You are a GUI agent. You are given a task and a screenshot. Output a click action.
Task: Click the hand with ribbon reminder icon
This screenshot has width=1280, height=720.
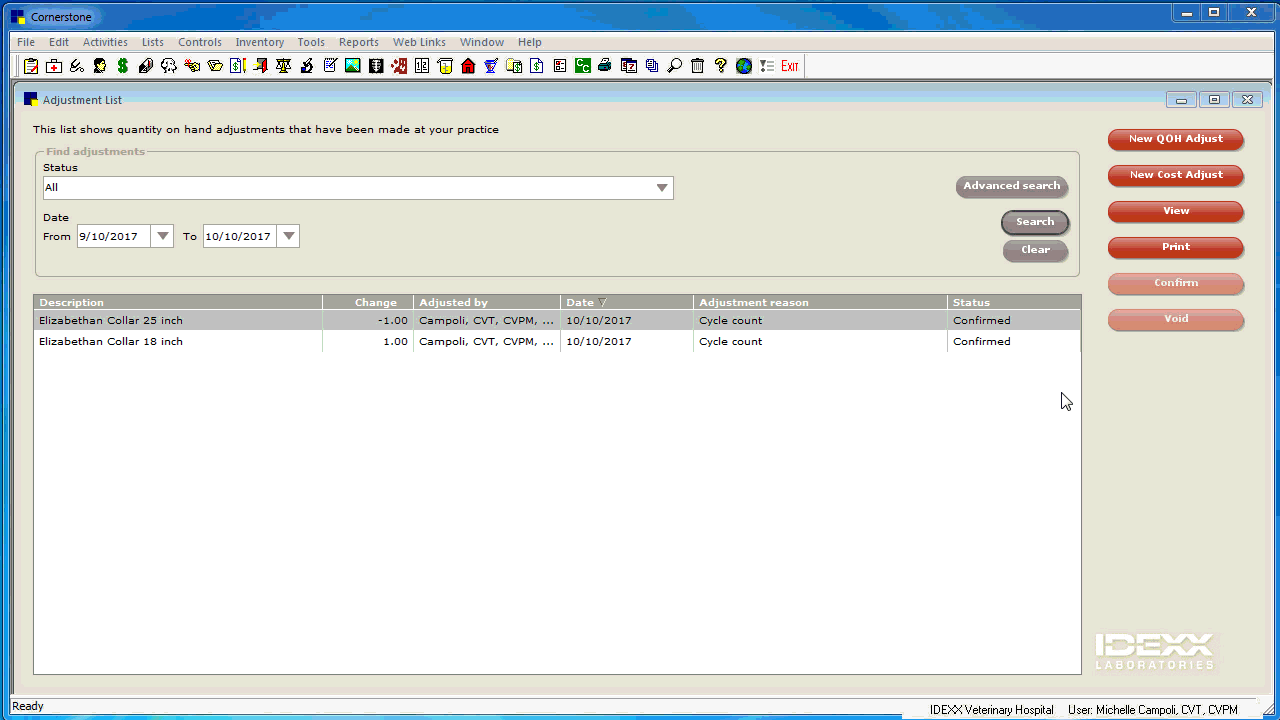pyautogui.click(x=191, y=66)
